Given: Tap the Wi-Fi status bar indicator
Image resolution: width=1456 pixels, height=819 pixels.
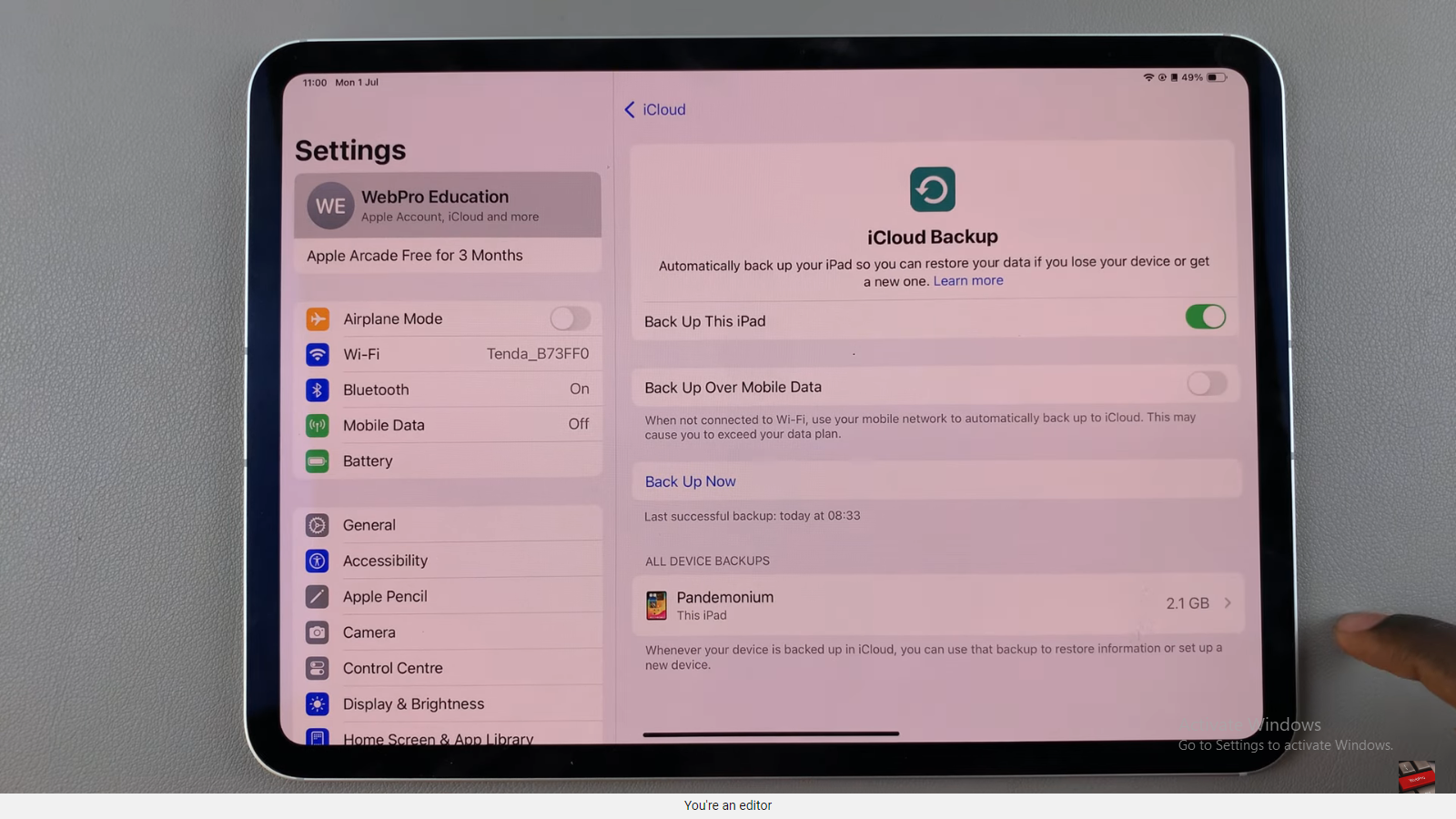Looking at the screenshot, I should [x=1148, y=77].
